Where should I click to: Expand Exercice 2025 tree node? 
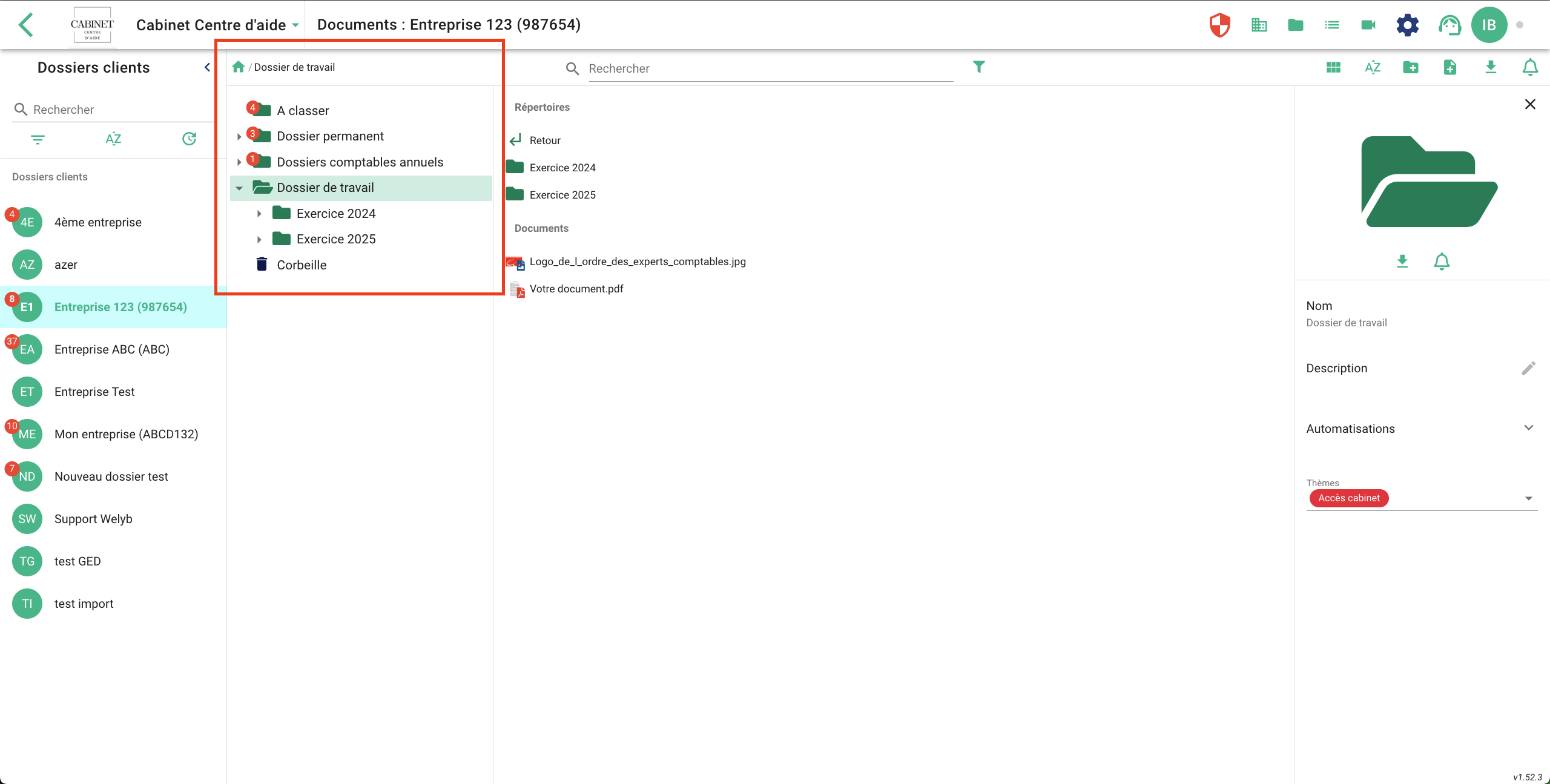click(x=259, y=240)
